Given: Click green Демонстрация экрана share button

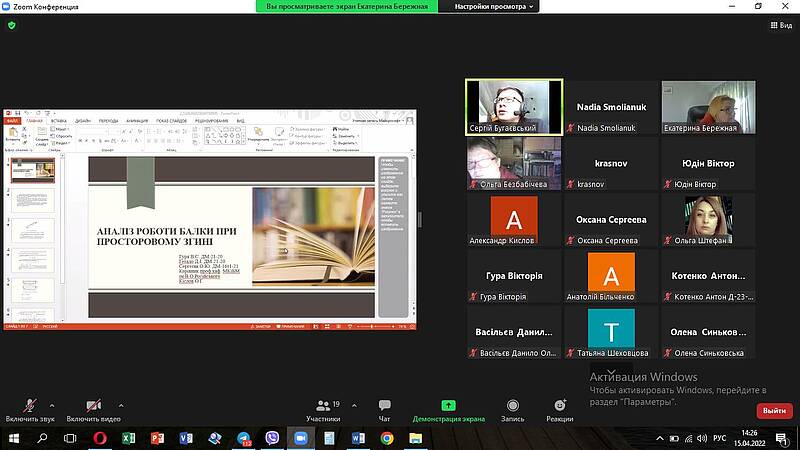Looking at the screenshot, I should point(449,409).
